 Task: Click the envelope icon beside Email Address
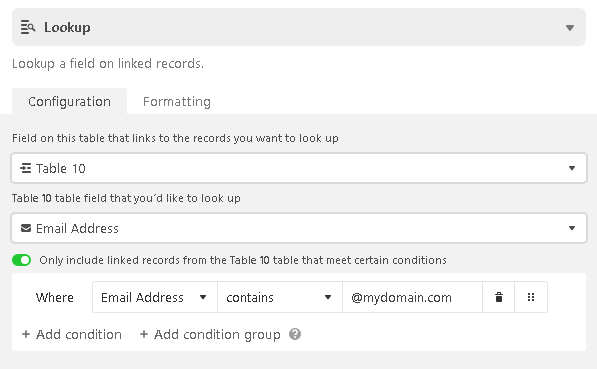point(26,228)
